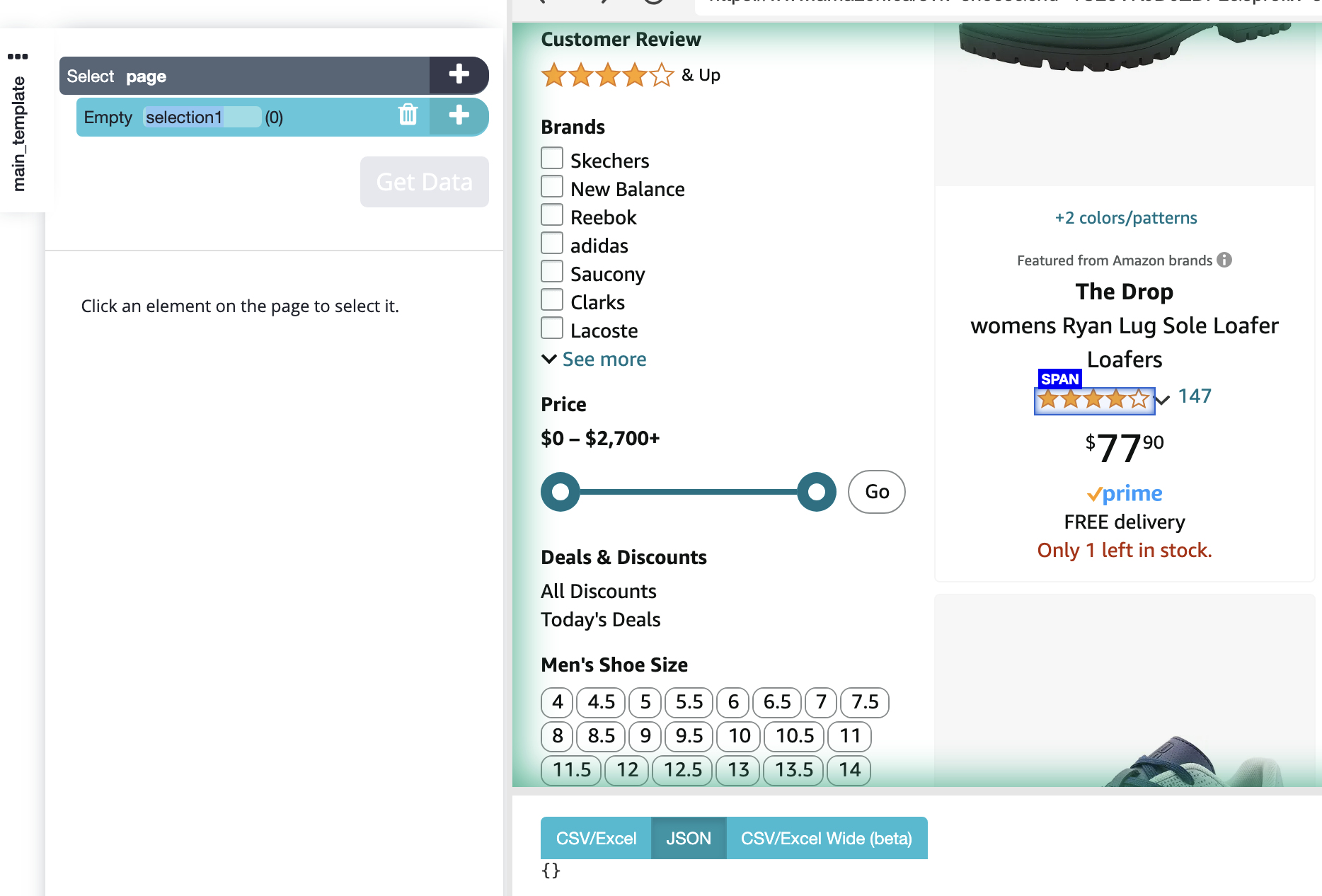1322x896 pixels.
Task: Tick the Reebok brand checkbox
Action: [x=552, y=214]
